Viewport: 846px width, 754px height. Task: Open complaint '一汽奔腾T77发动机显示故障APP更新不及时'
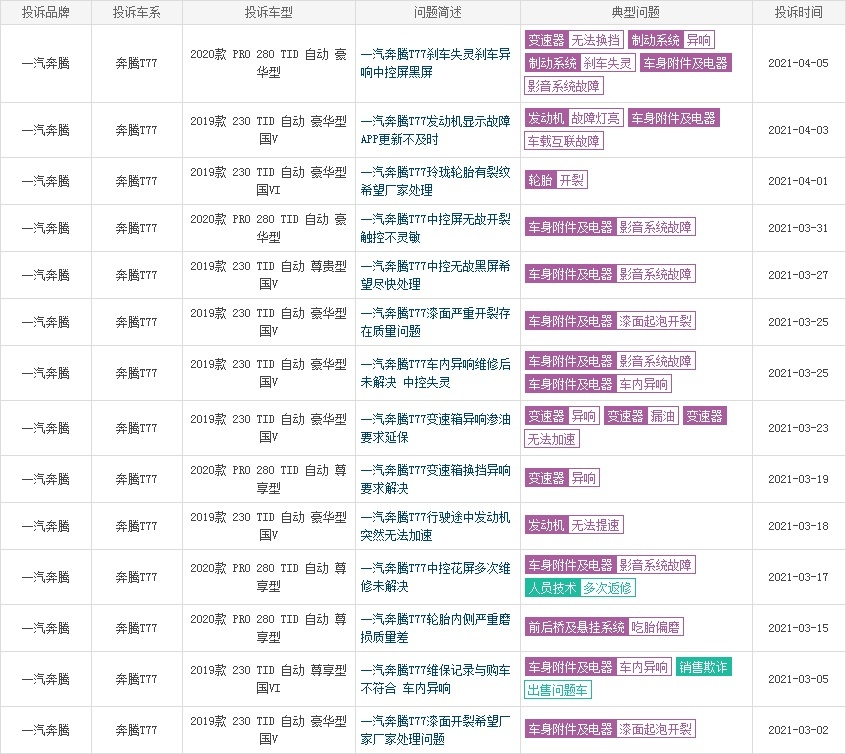[x=435, y=130]
